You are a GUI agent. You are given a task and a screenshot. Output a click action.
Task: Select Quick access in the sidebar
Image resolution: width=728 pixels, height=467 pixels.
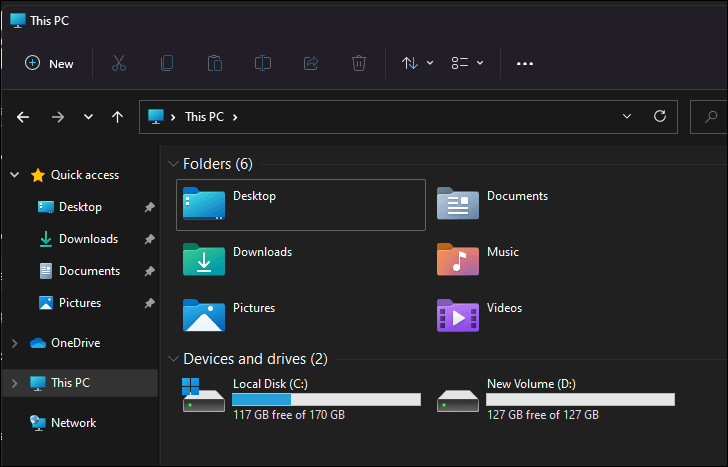85,175
